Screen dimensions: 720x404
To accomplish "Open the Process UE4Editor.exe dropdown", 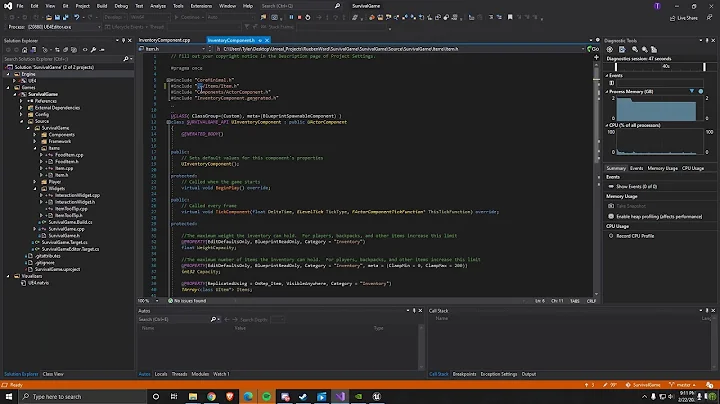I will coord(99,27).
